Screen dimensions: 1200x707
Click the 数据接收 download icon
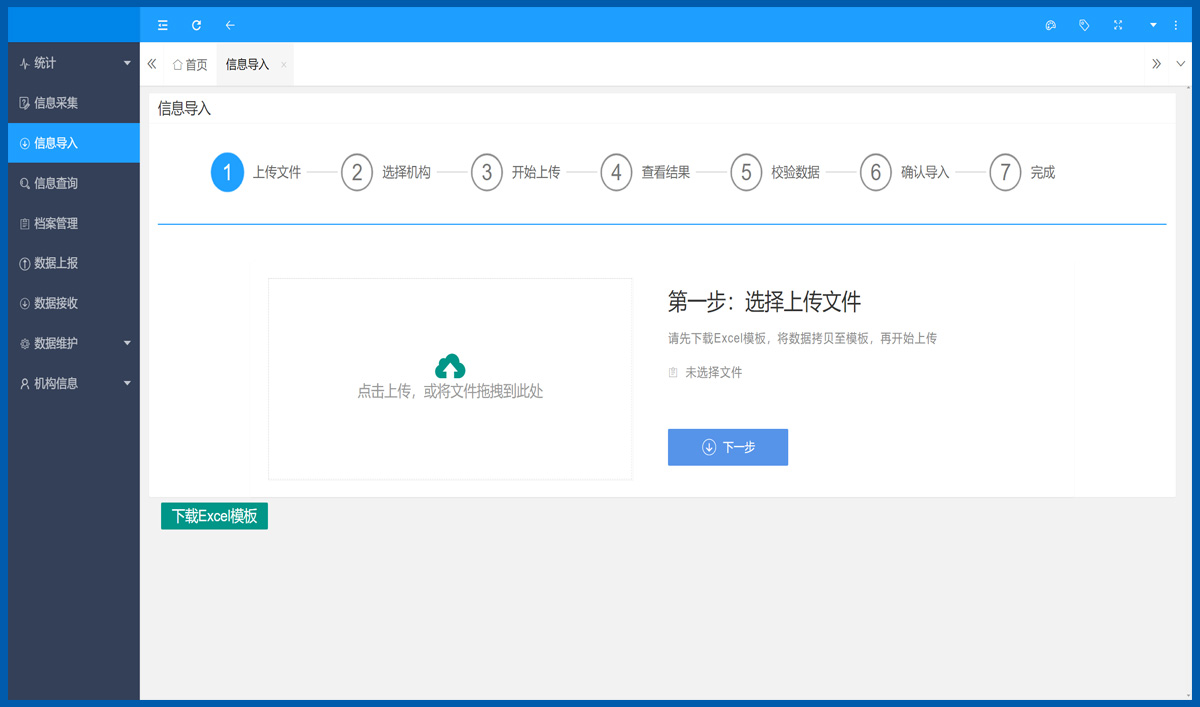point(25,303)
